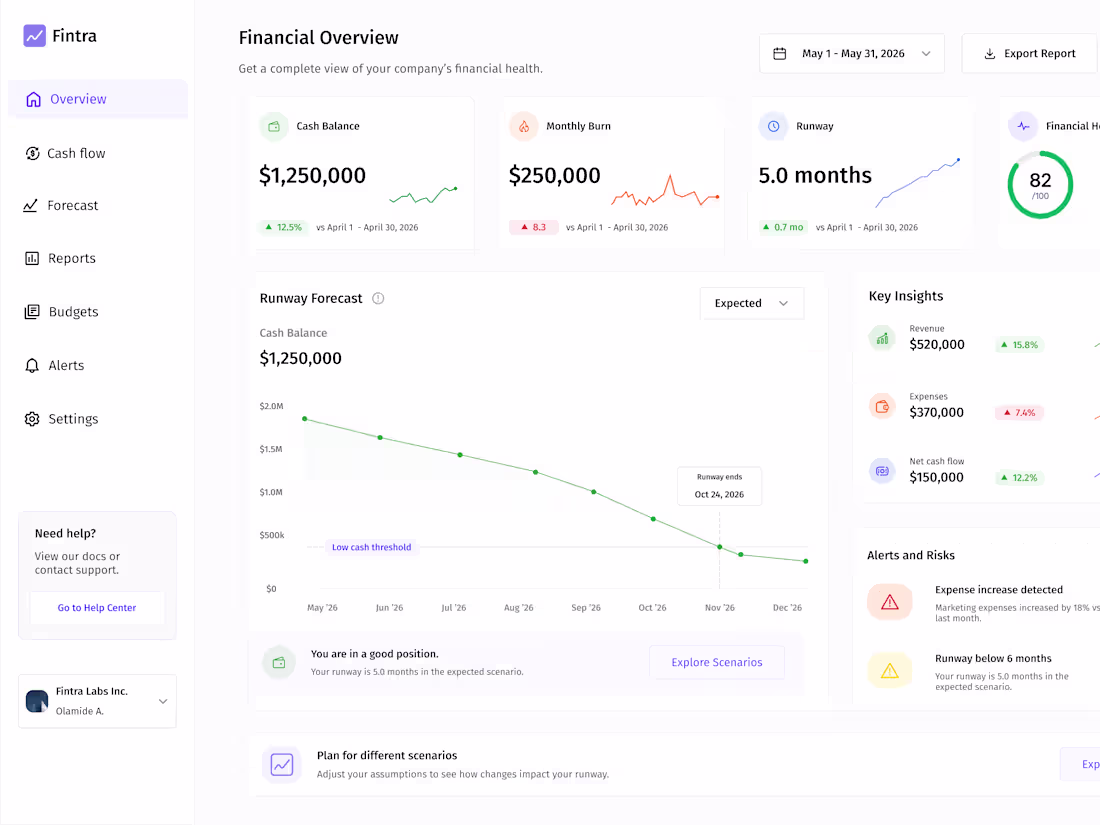Click the scenario planning chart icon
The height and width of the screenshot is (825, 1100).
point(282,764)
